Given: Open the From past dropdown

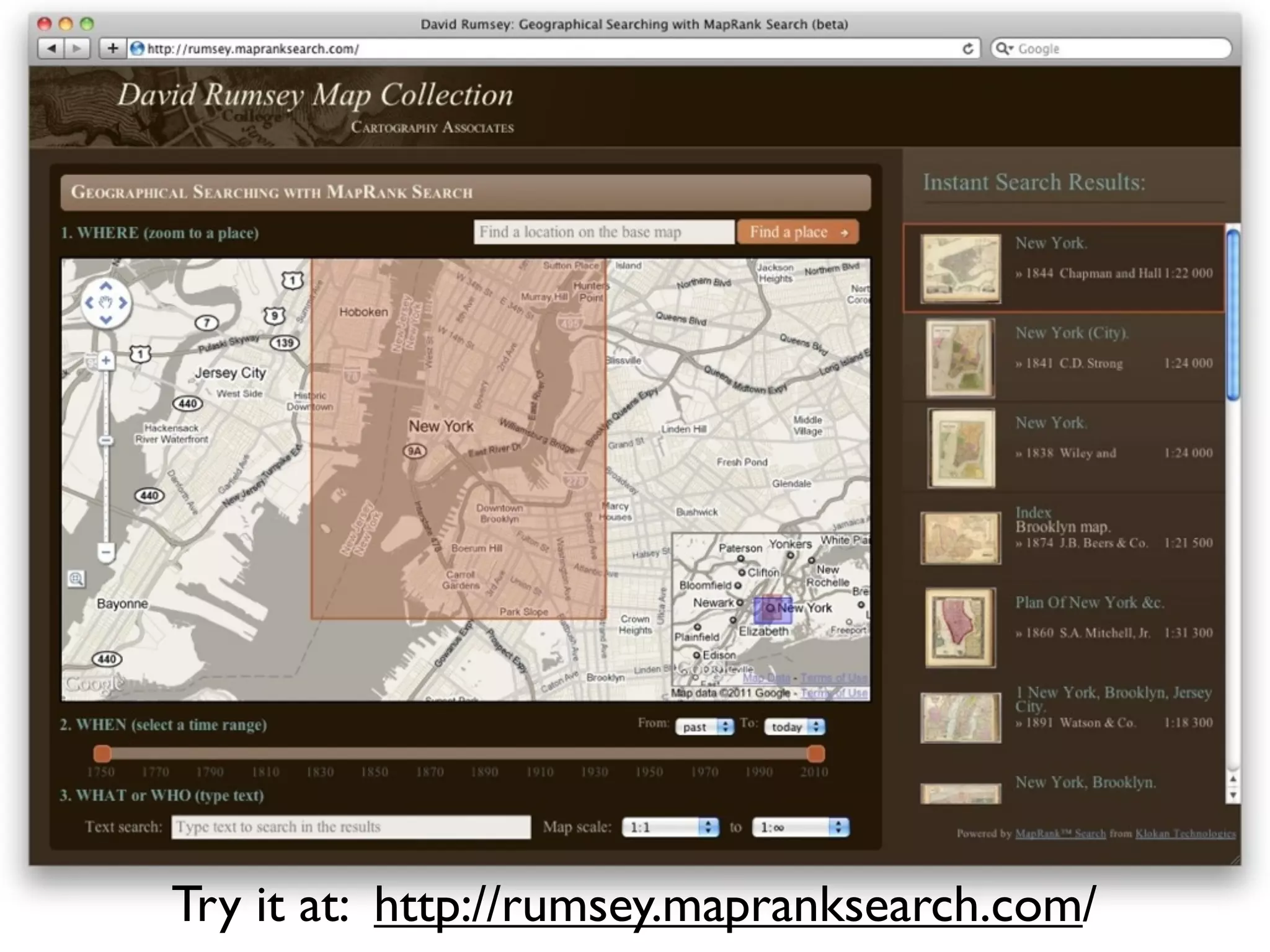Looking at the screenshot, I should coord(704,726).
